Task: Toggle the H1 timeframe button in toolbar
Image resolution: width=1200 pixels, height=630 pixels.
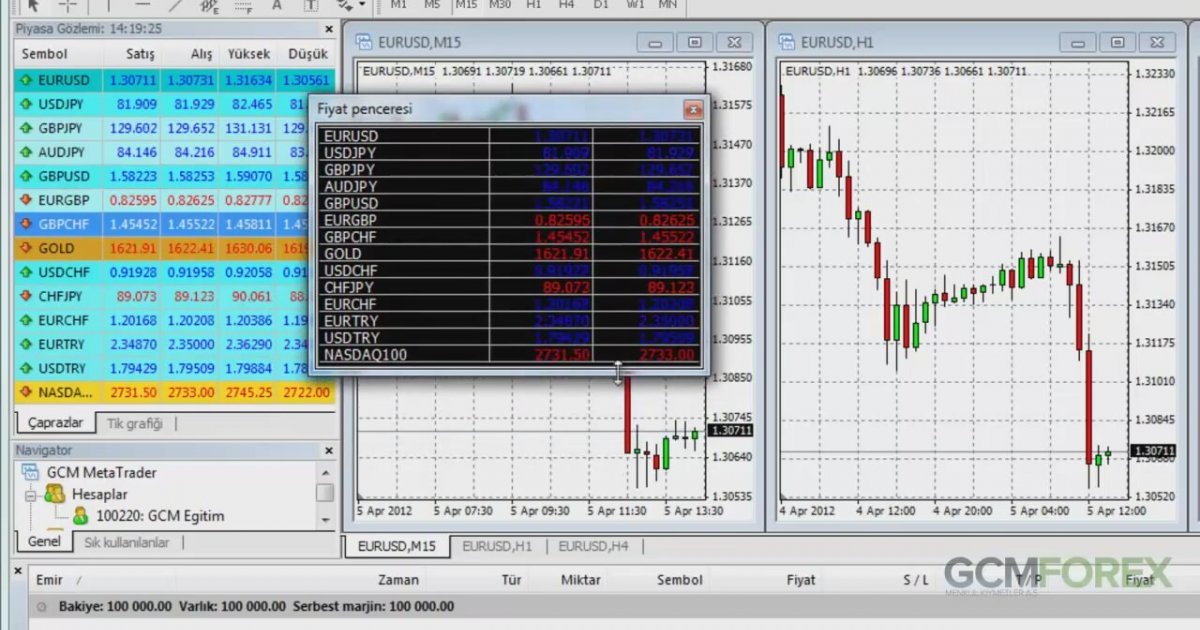Action: 534,5
